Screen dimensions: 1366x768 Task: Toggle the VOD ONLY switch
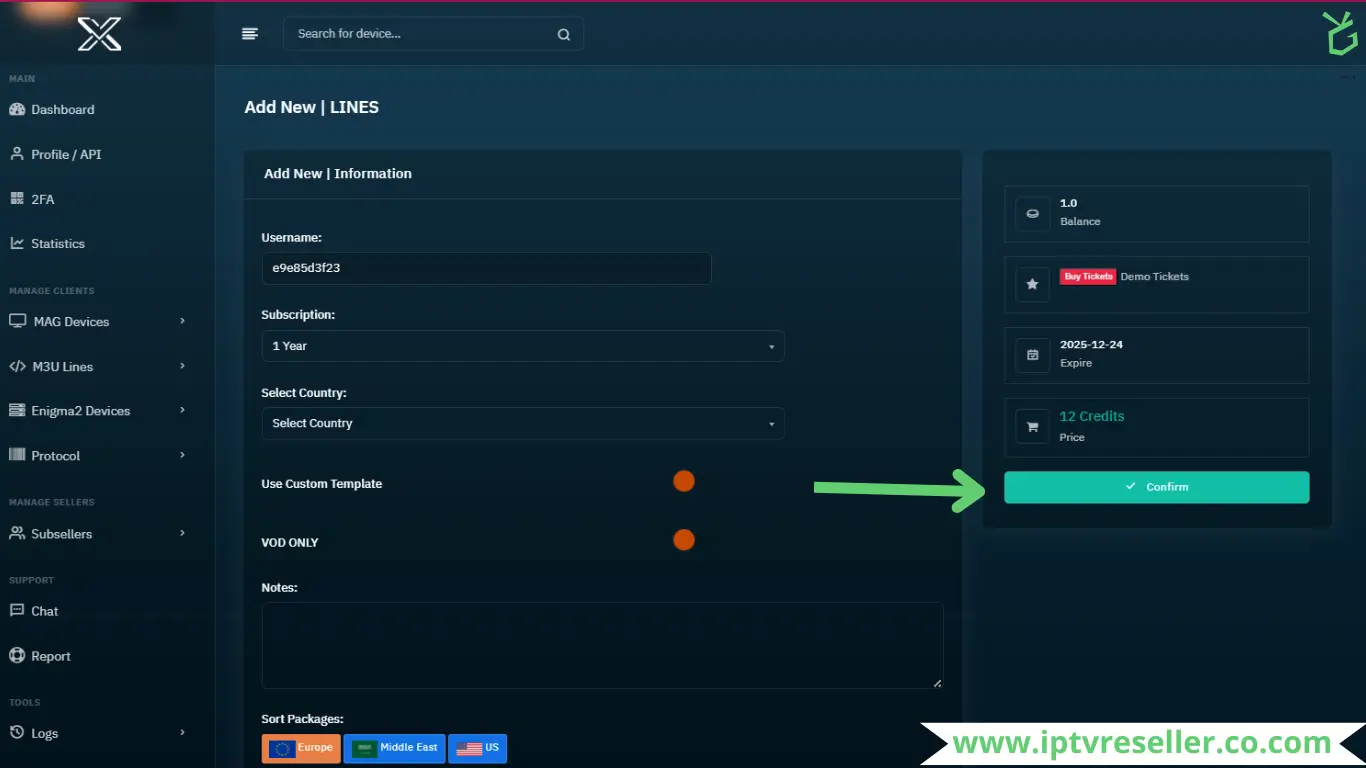684,540
